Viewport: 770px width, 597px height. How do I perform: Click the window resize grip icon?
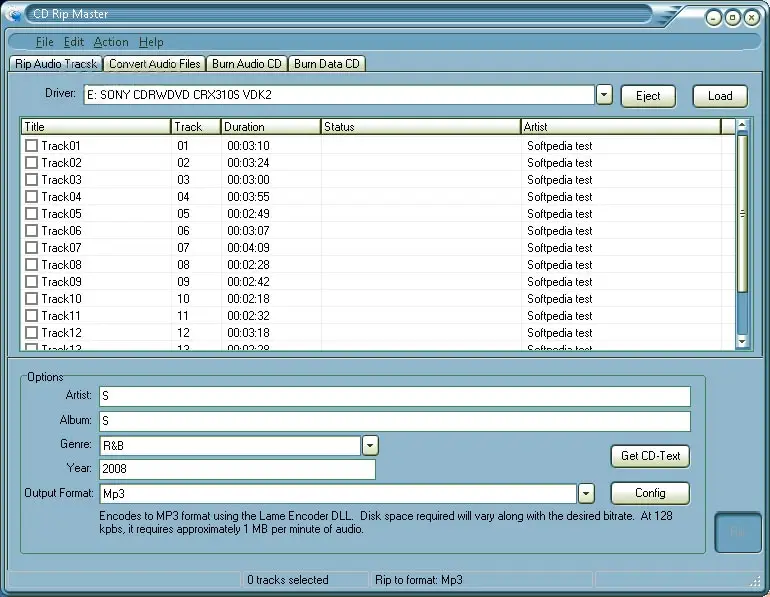tap(755, 581)
